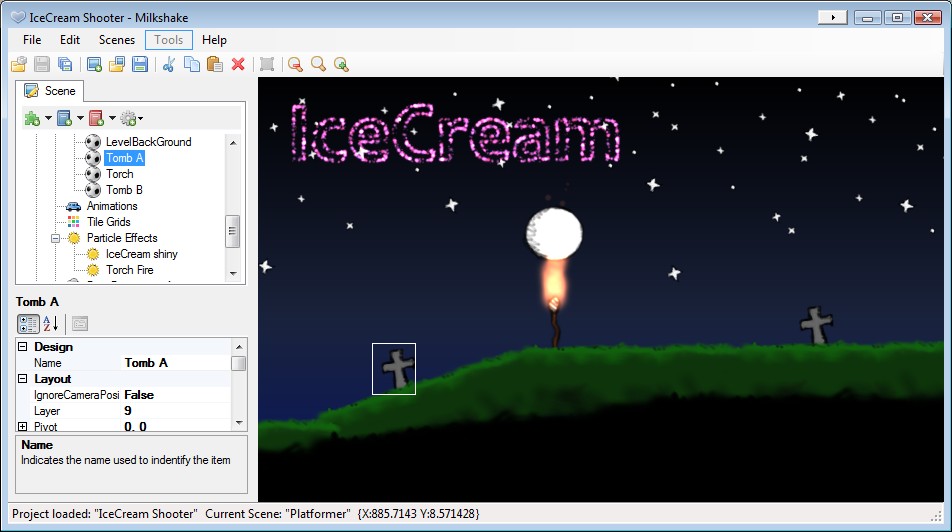Click the red Delete X icon
This screenshot has width=952, height=532.
point(238,64)
